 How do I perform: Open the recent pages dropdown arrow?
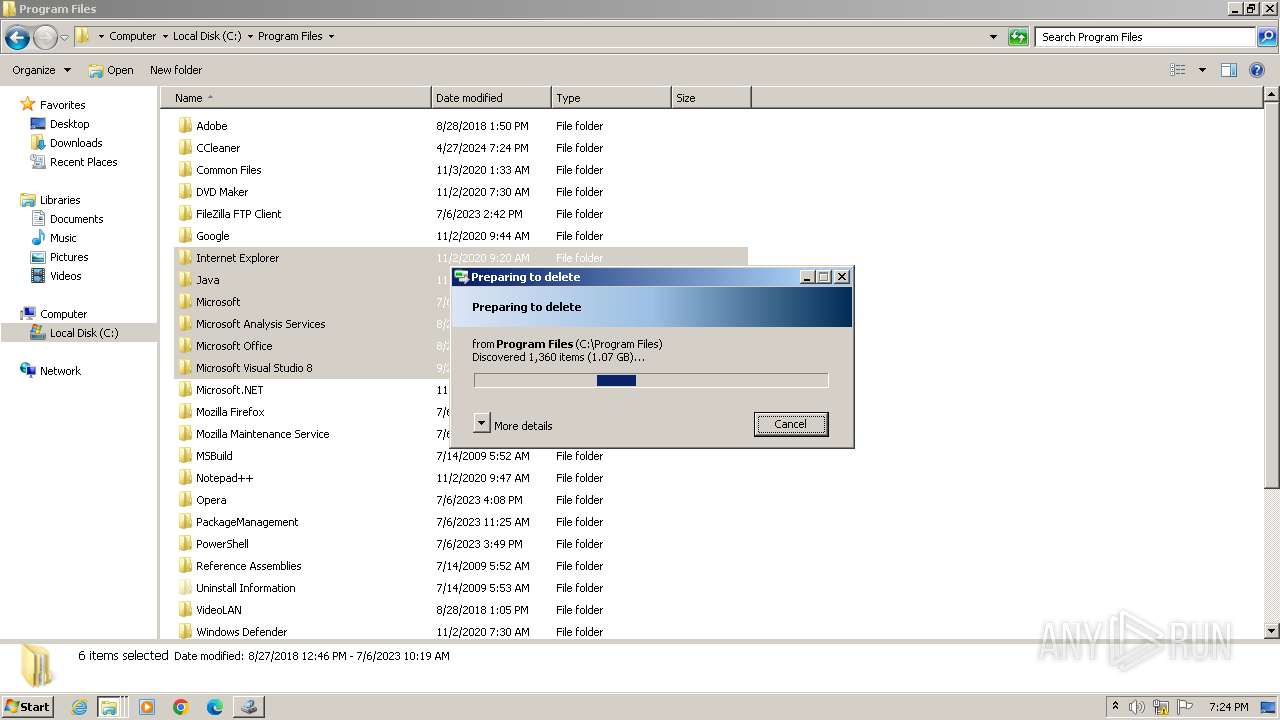[x=64, y=37]
